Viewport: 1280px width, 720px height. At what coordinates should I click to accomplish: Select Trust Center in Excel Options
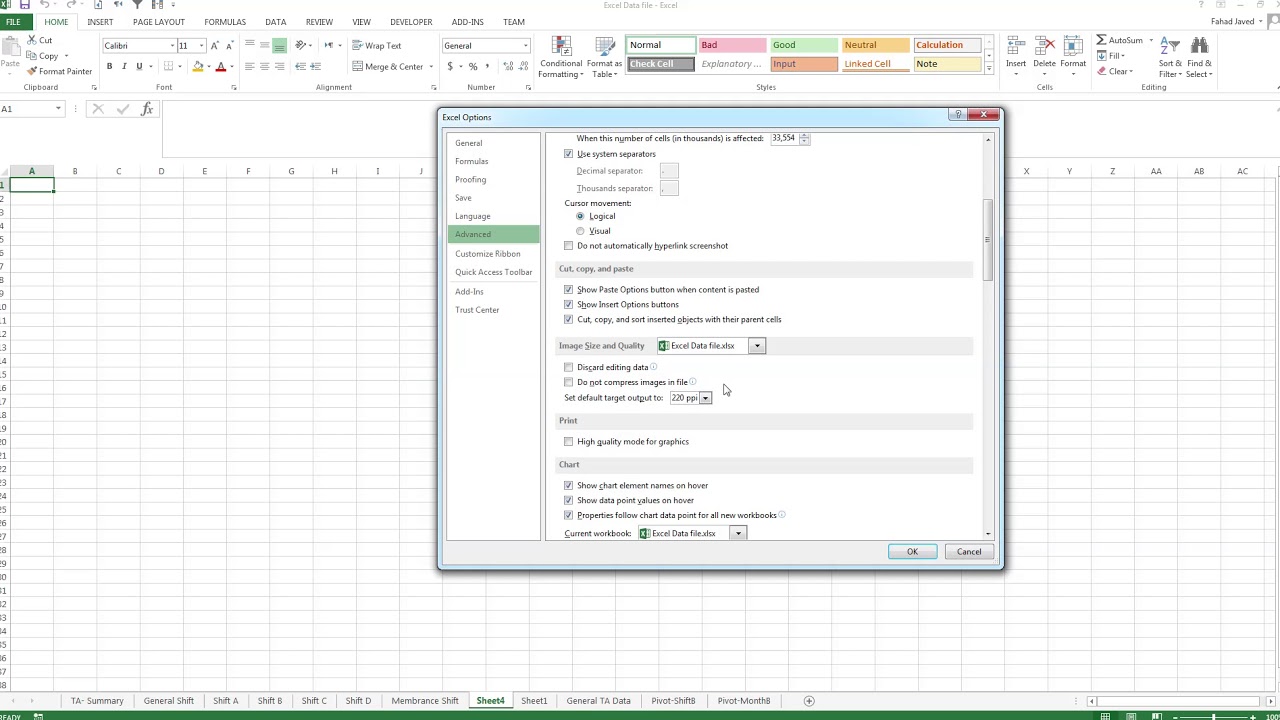477,310
